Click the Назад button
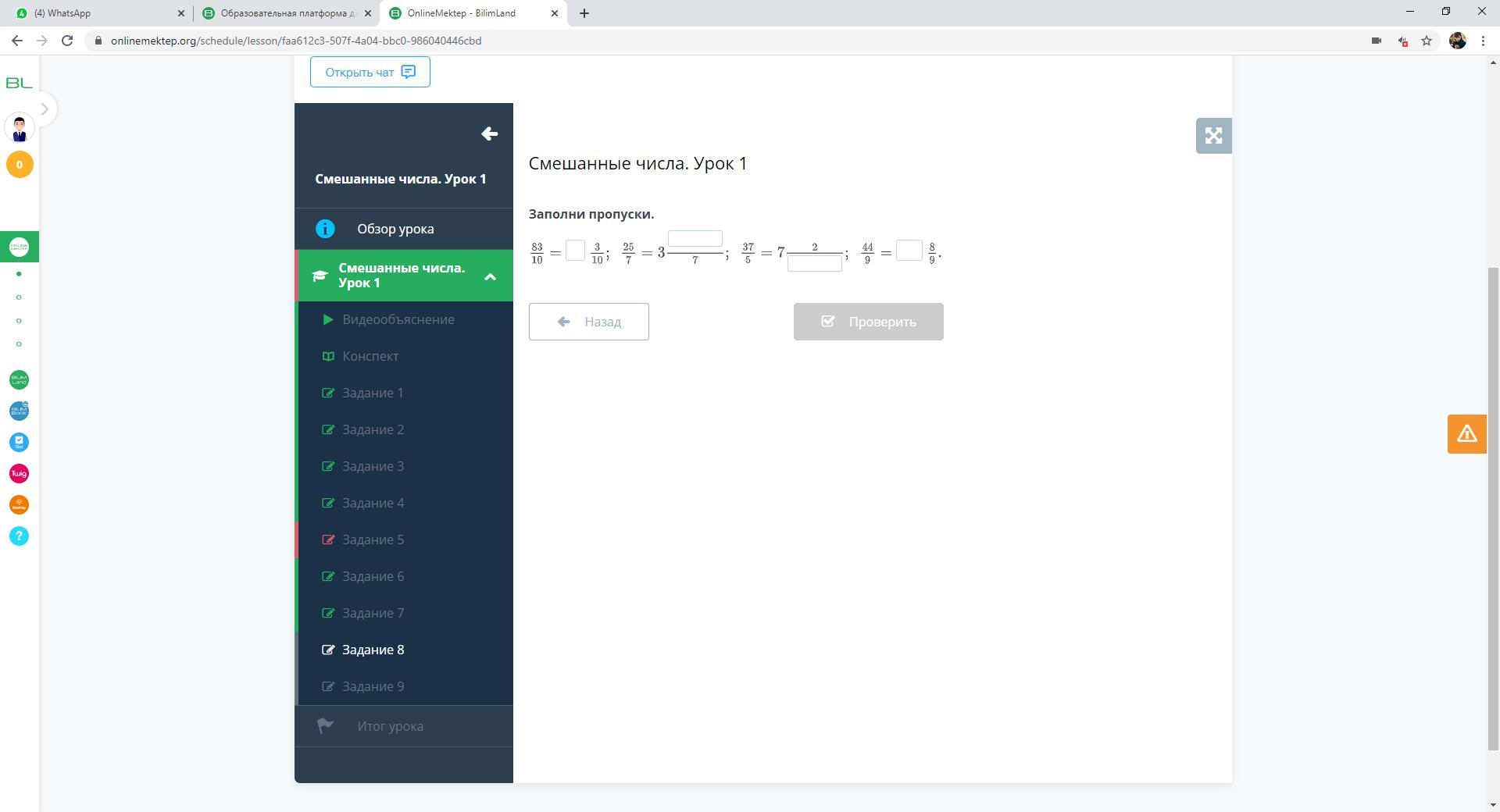1500x812 pixels. [x=588, y=322]
